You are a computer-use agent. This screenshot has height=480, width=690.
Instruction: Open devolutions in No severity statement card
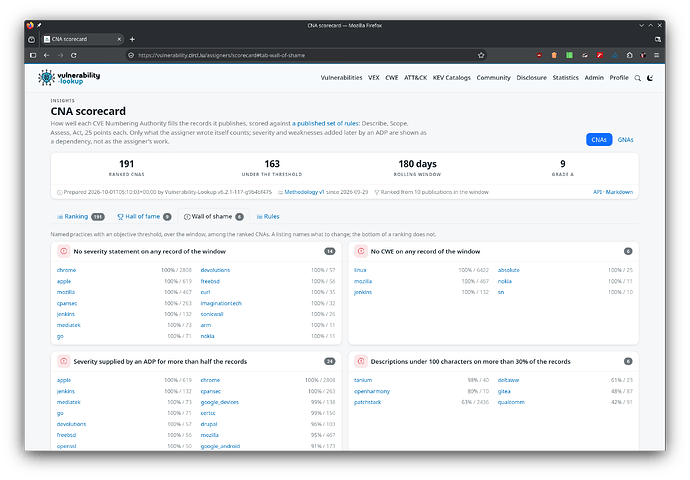point(215,270)
